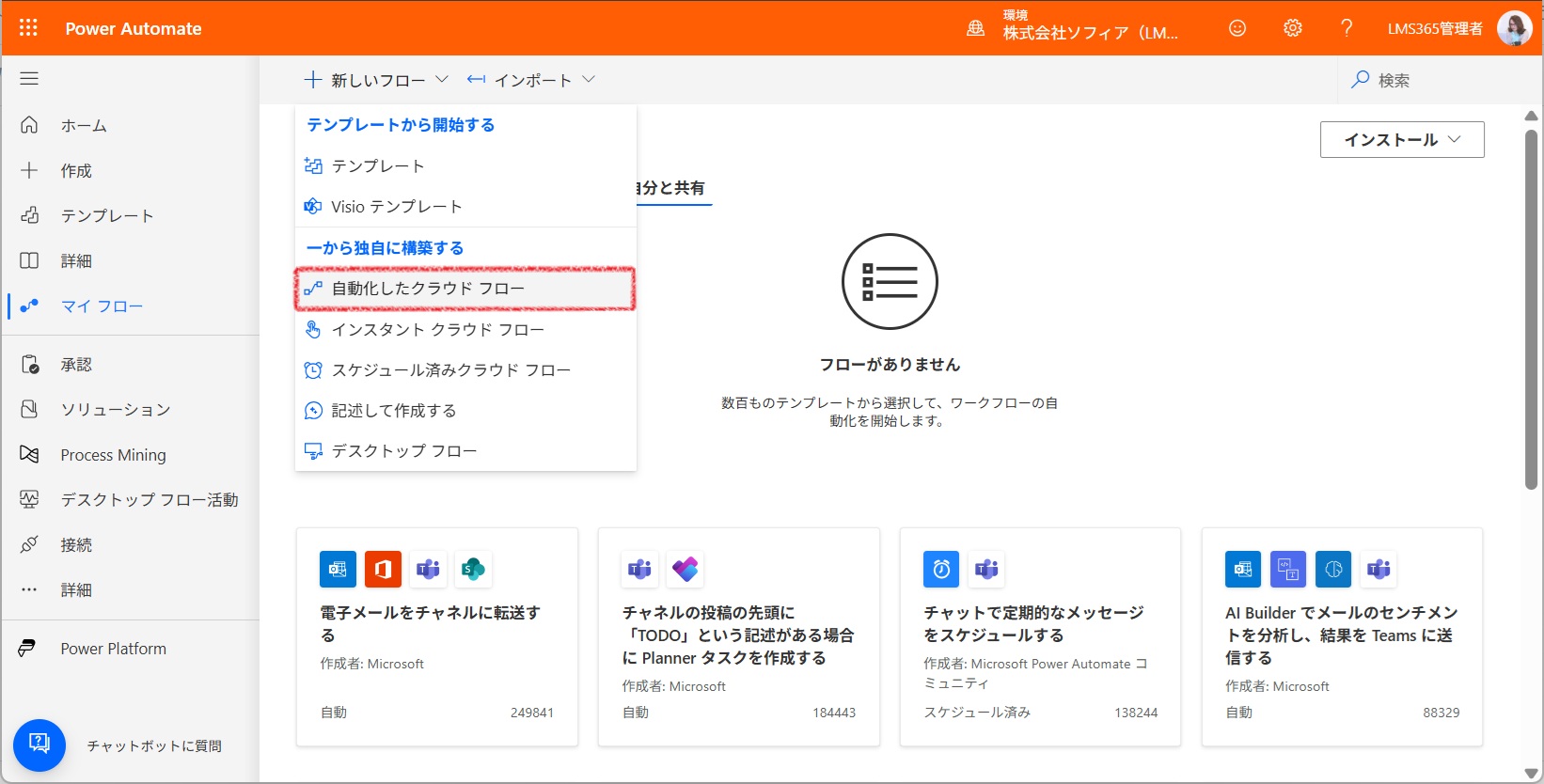Click the plus icon beside 作成

click(x=29, y=170)
